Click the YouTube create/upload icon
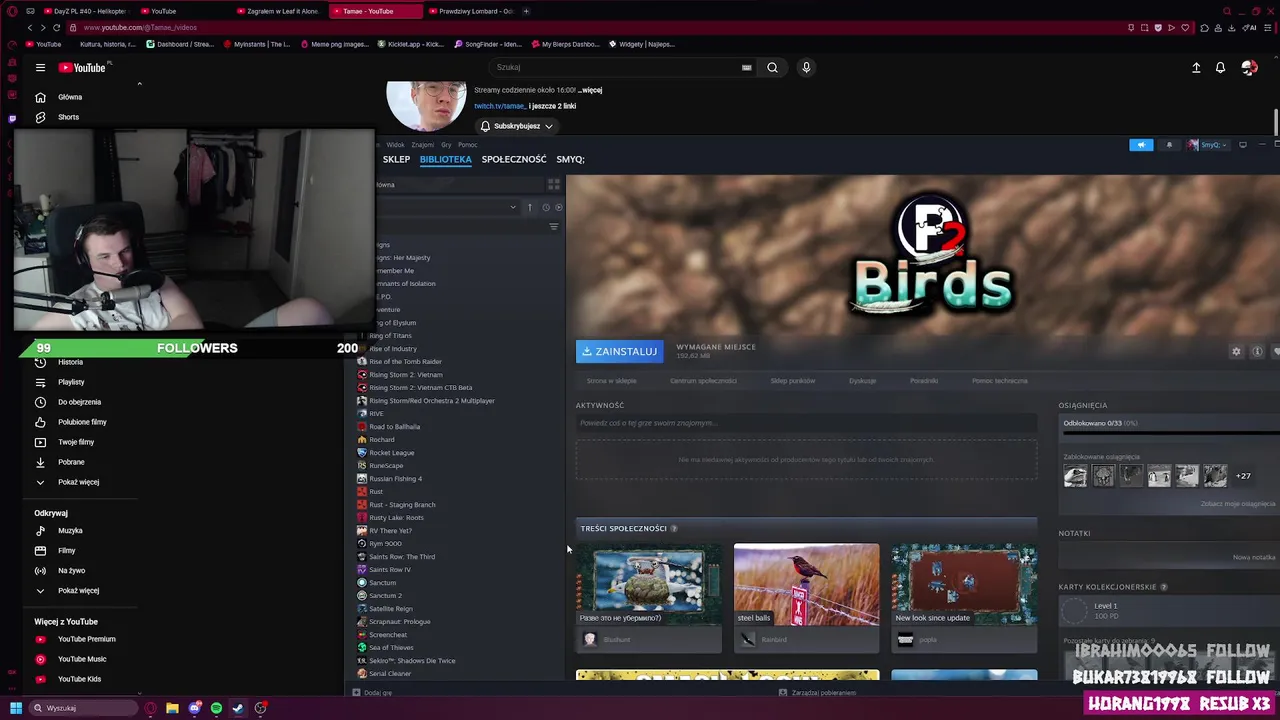The width and height of the screenshot is (1280, 720). click(x=1196, y=67)
